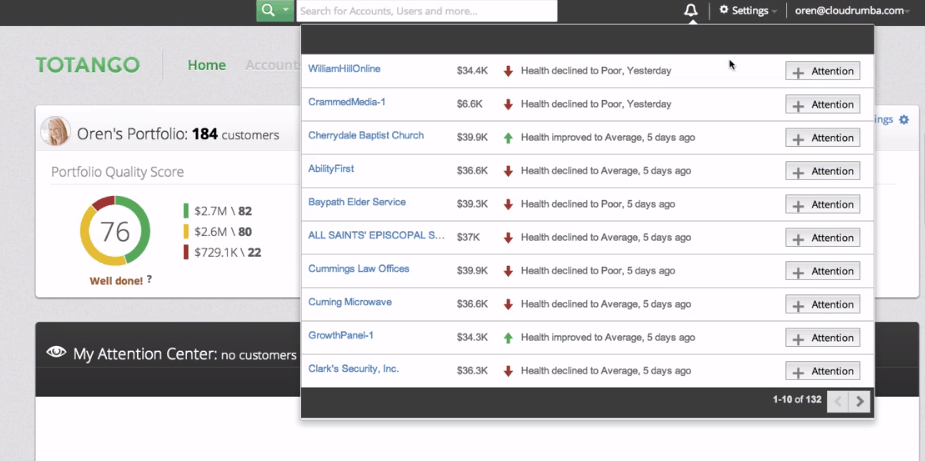Image resolution: width=925 pixels, height=461 pixels.
Task: Open the GrowthPanel-1 account link
Action: [340, 335]
